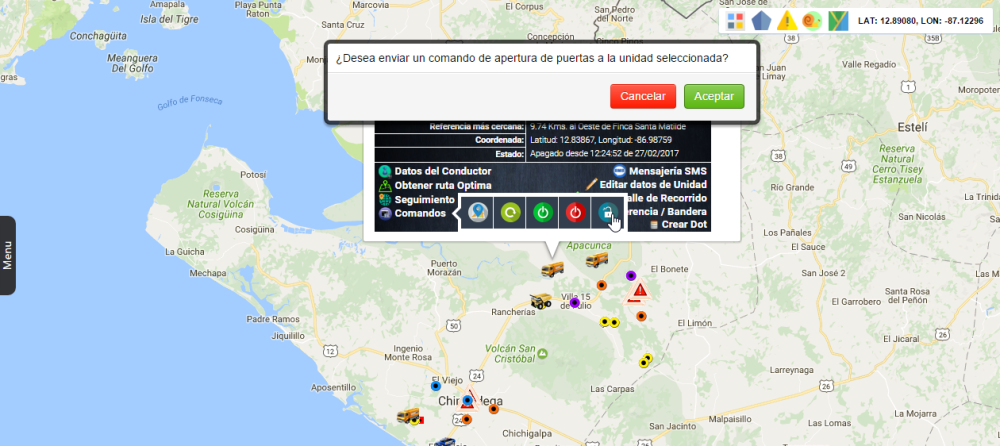Screen dimensions: 1000x446
Task: Send the red power-off command
Action: click(576, 213)
